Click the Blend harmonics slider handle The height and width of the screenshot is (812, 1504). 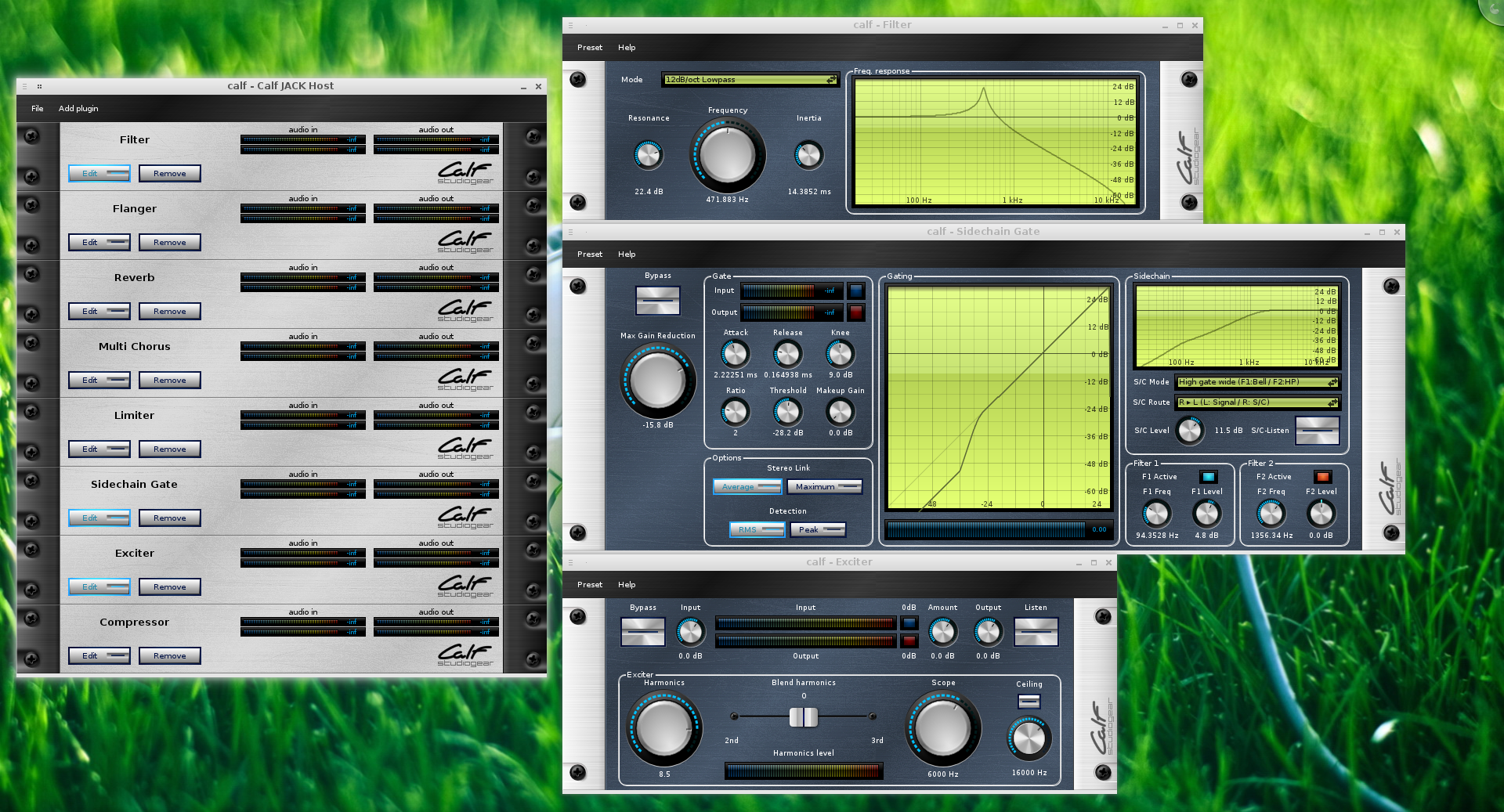(804, 716)
